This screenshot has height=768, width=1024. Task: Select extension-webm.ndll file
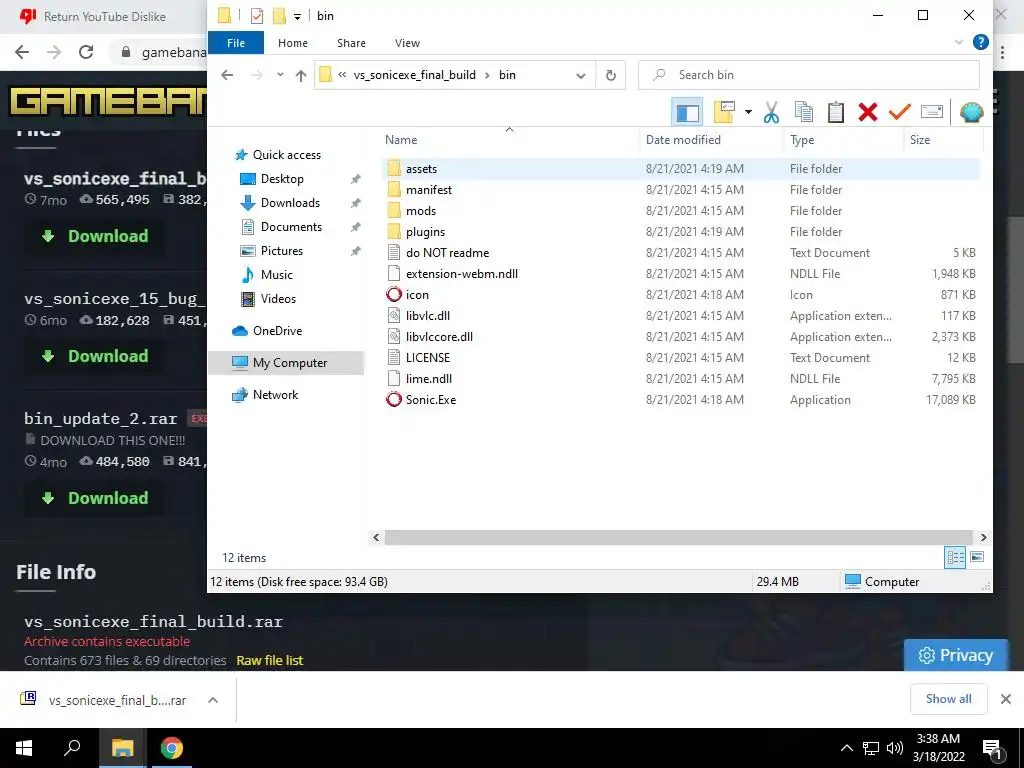tap(681, 274)
